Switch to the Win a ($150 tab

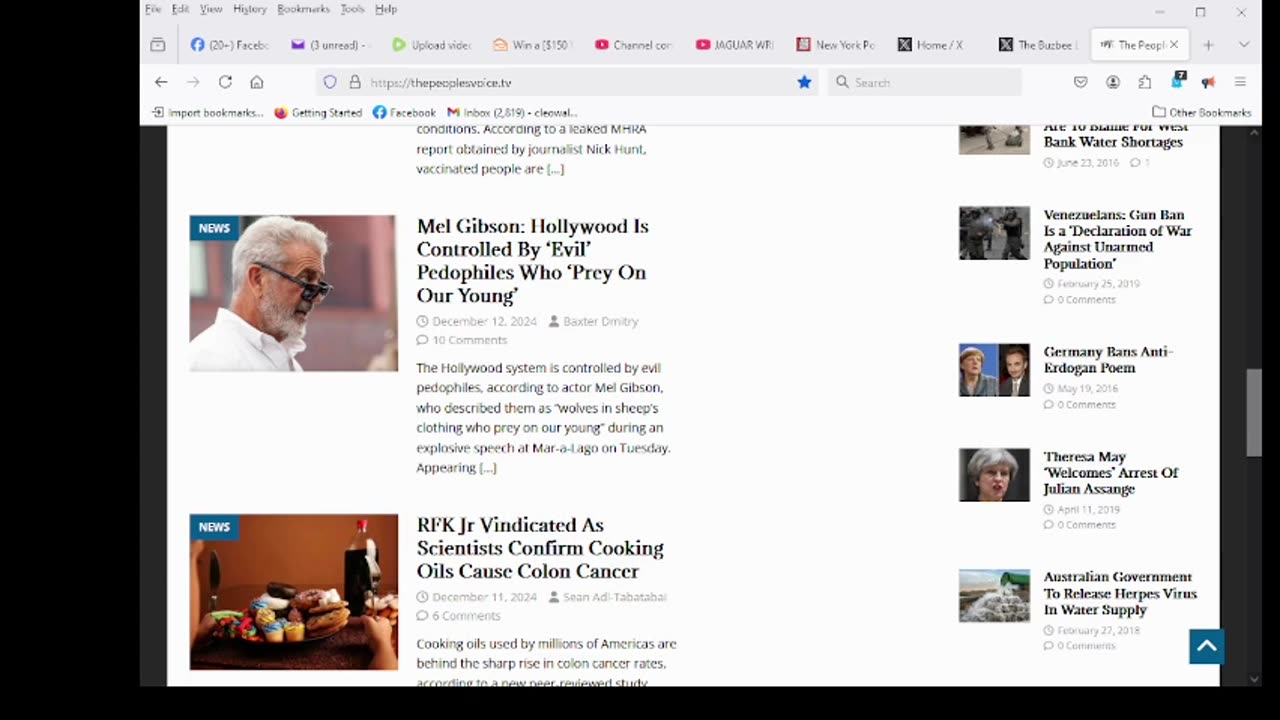point(532,44)
